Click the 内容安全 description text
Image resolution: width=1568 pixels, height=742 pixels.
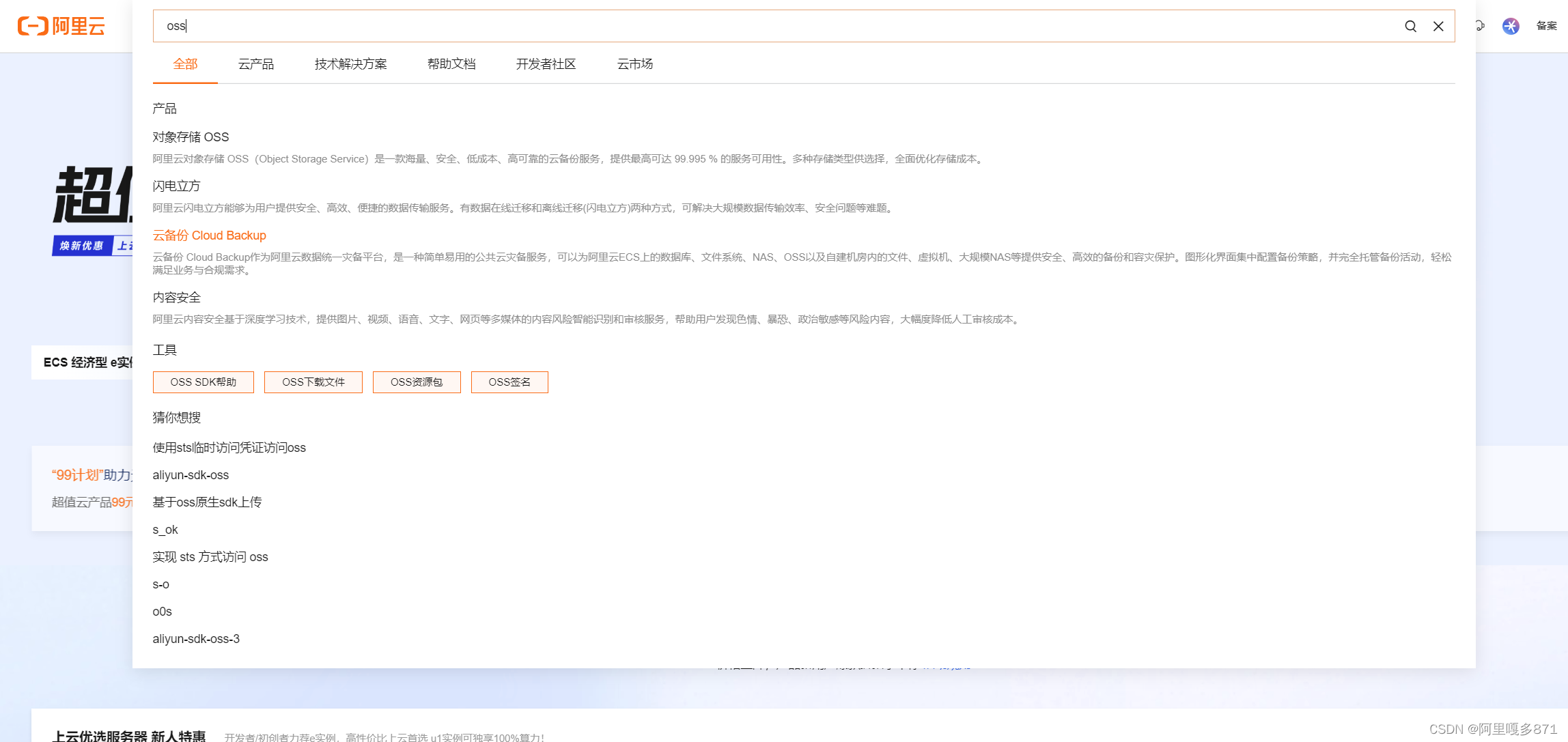[587, 319]
